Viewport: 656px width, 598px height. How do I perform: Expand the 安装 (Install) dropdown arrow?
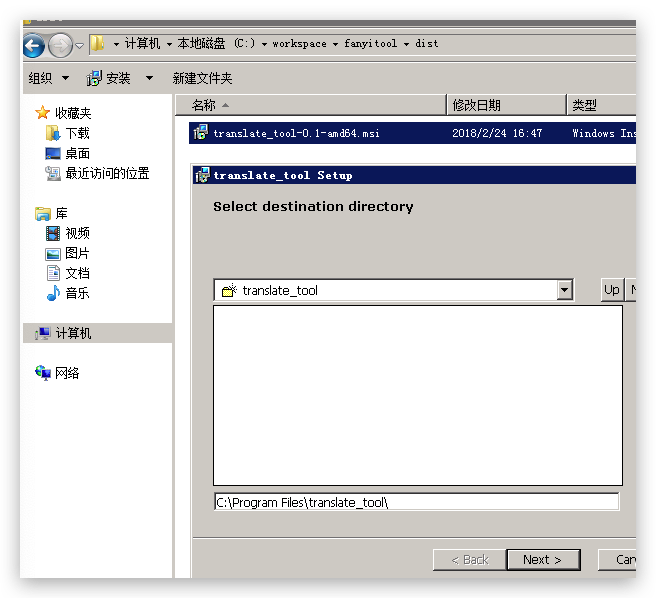150,78
